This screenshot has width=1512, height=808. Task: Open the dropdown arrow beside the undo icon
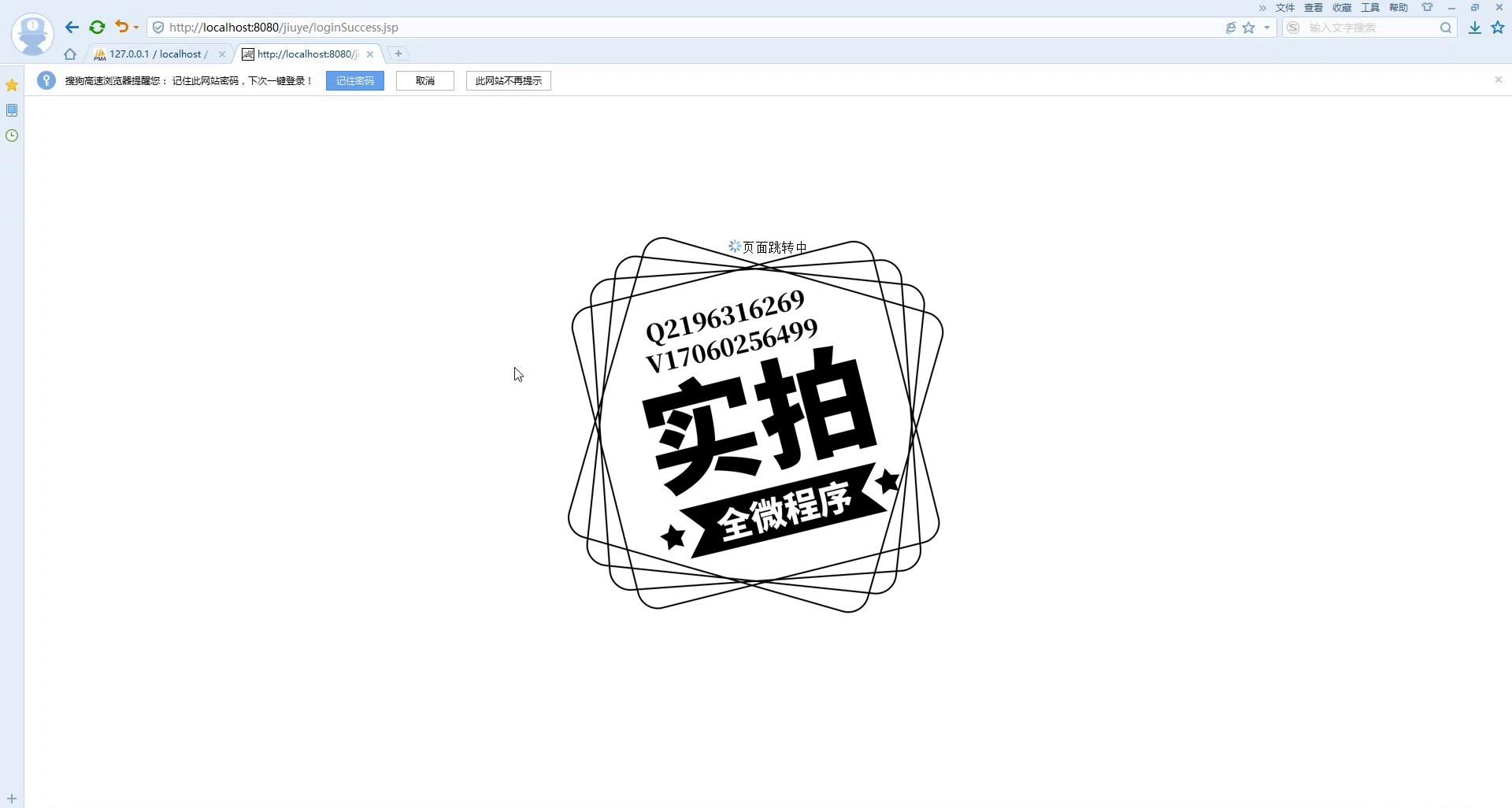click(x=136, y=28)
